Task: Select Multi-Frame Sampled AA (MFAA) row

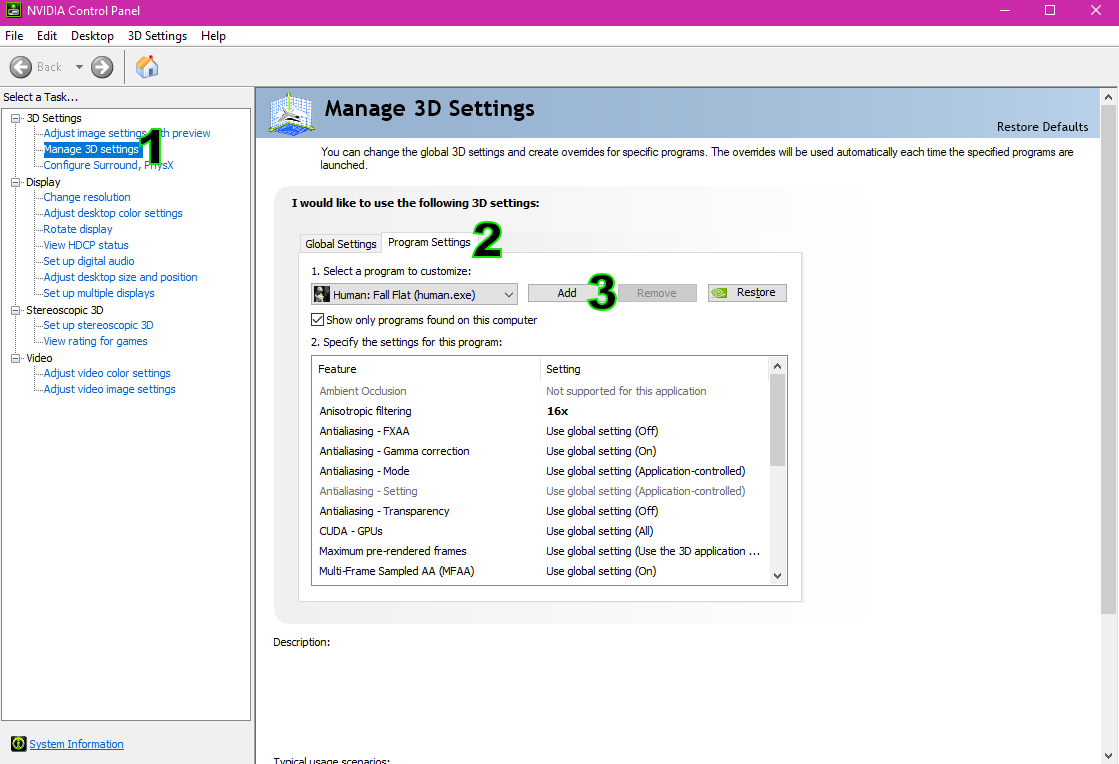Action: pos(541,571)
